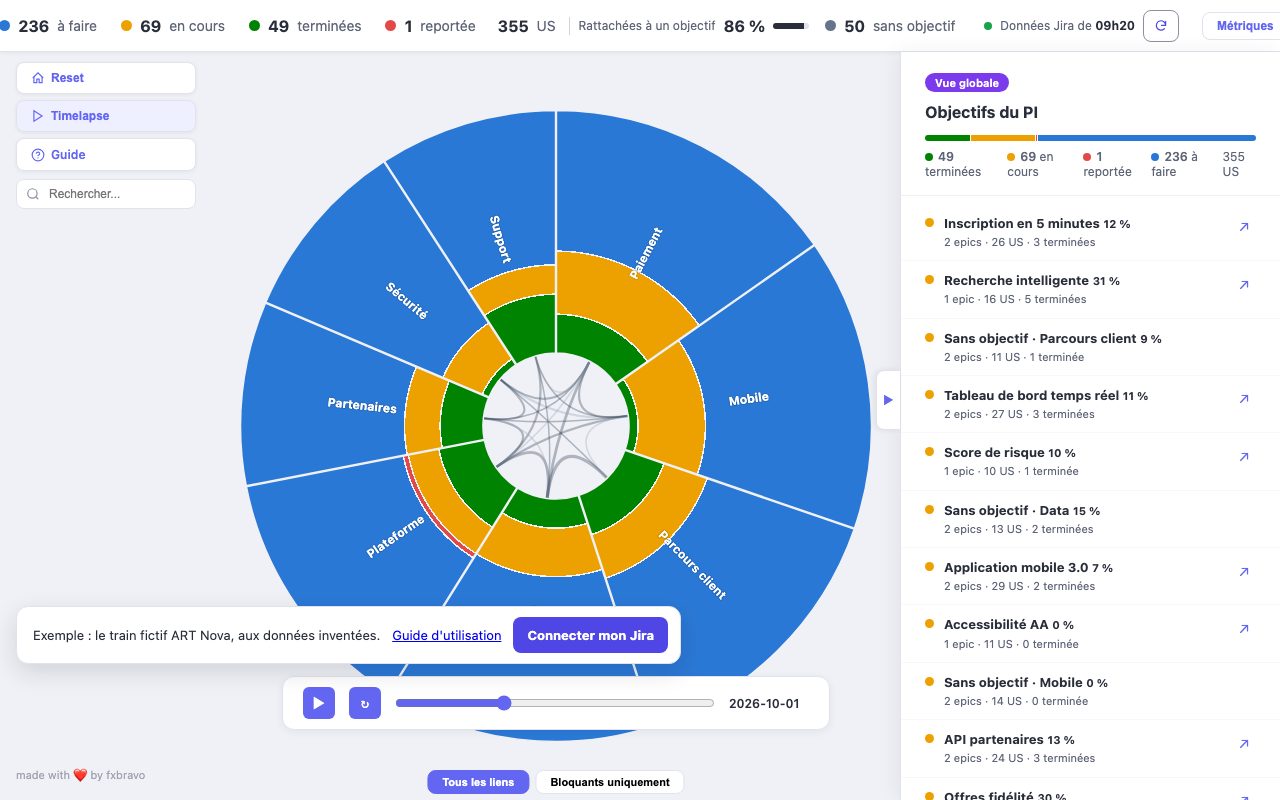1280x800 pixels.
Task: Click the 69 en cours counter
Action: [172, 26]
